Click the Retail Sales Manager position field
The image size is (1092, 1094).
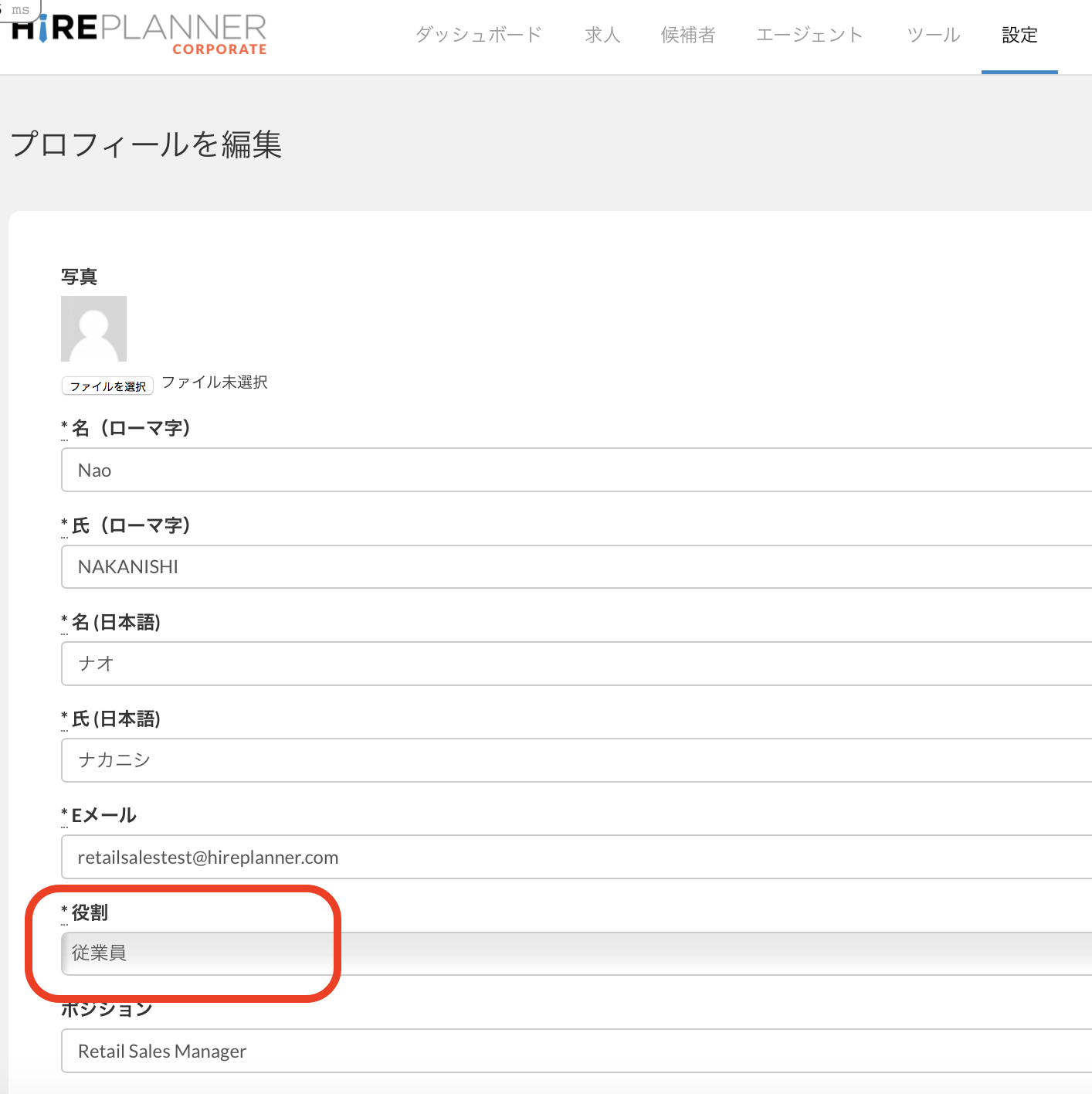[x=575, y=1051]
